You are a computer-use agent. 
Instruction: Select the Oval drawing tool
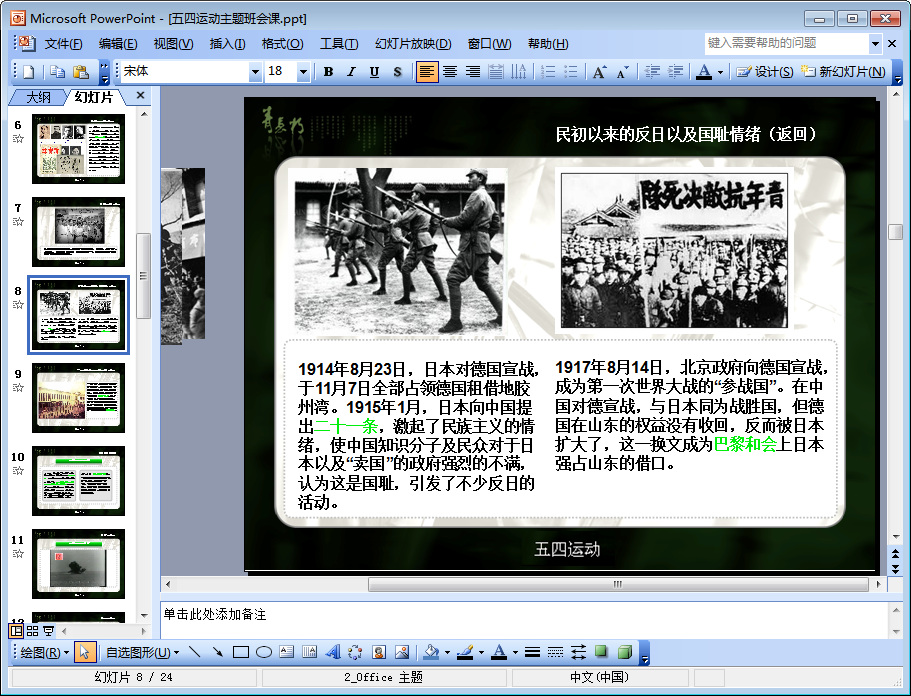pyautogui.click(x=264, y=652)
